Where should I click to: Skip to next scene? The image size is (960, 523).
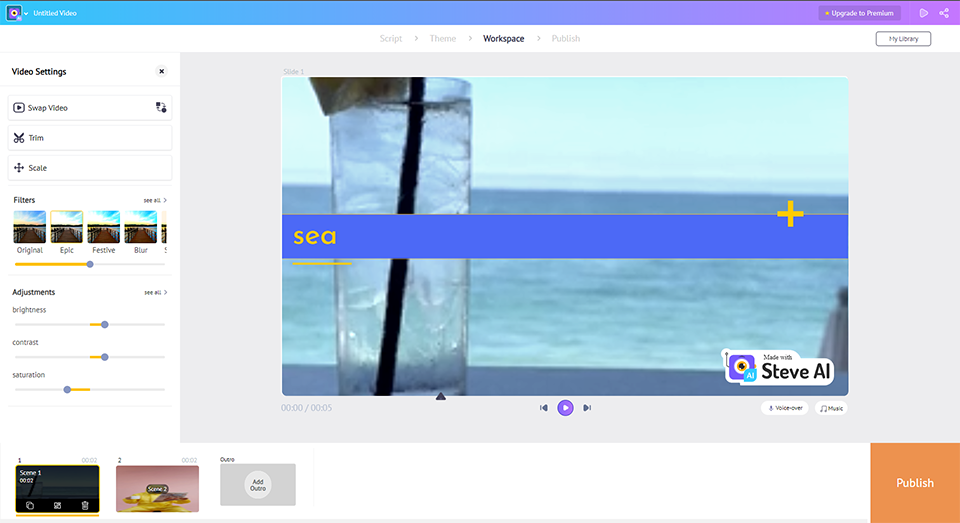coord(587,408)
